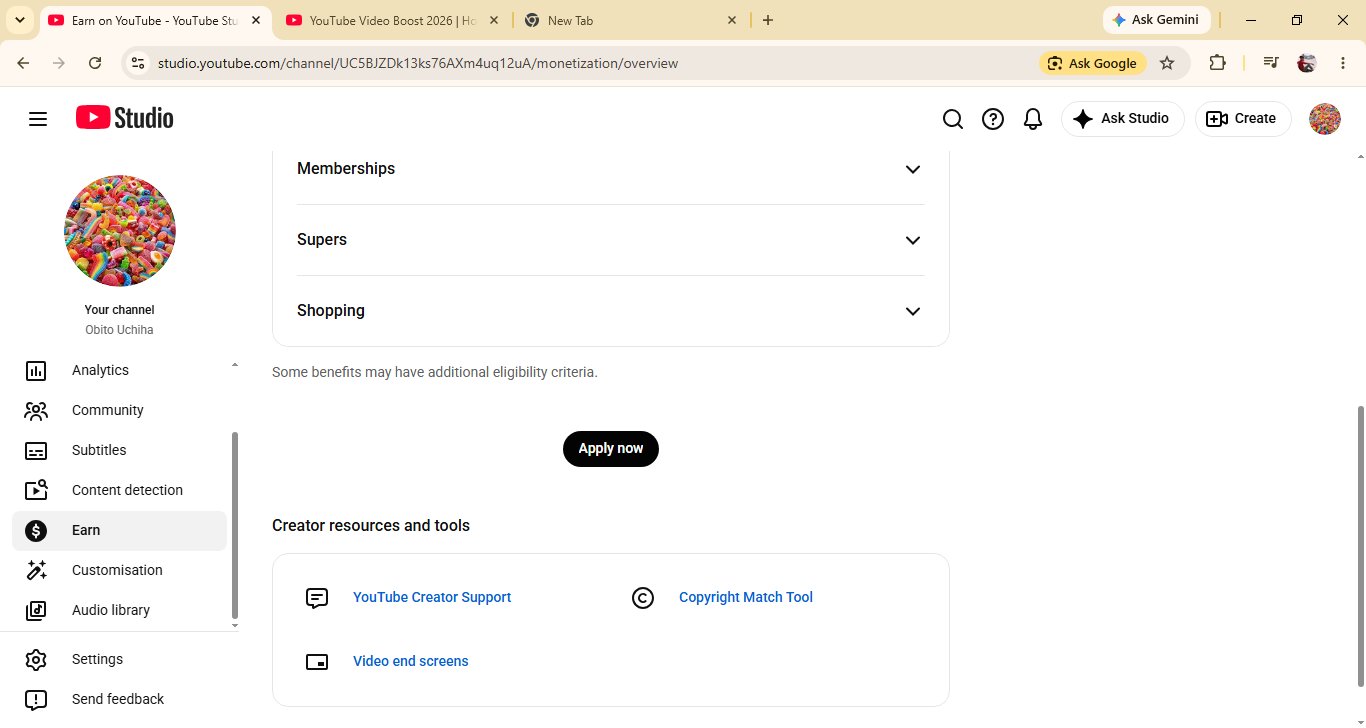Viewport: 1366px width, 728px height.
Task: Click the Send feedback icon
Action: point(36,700)
